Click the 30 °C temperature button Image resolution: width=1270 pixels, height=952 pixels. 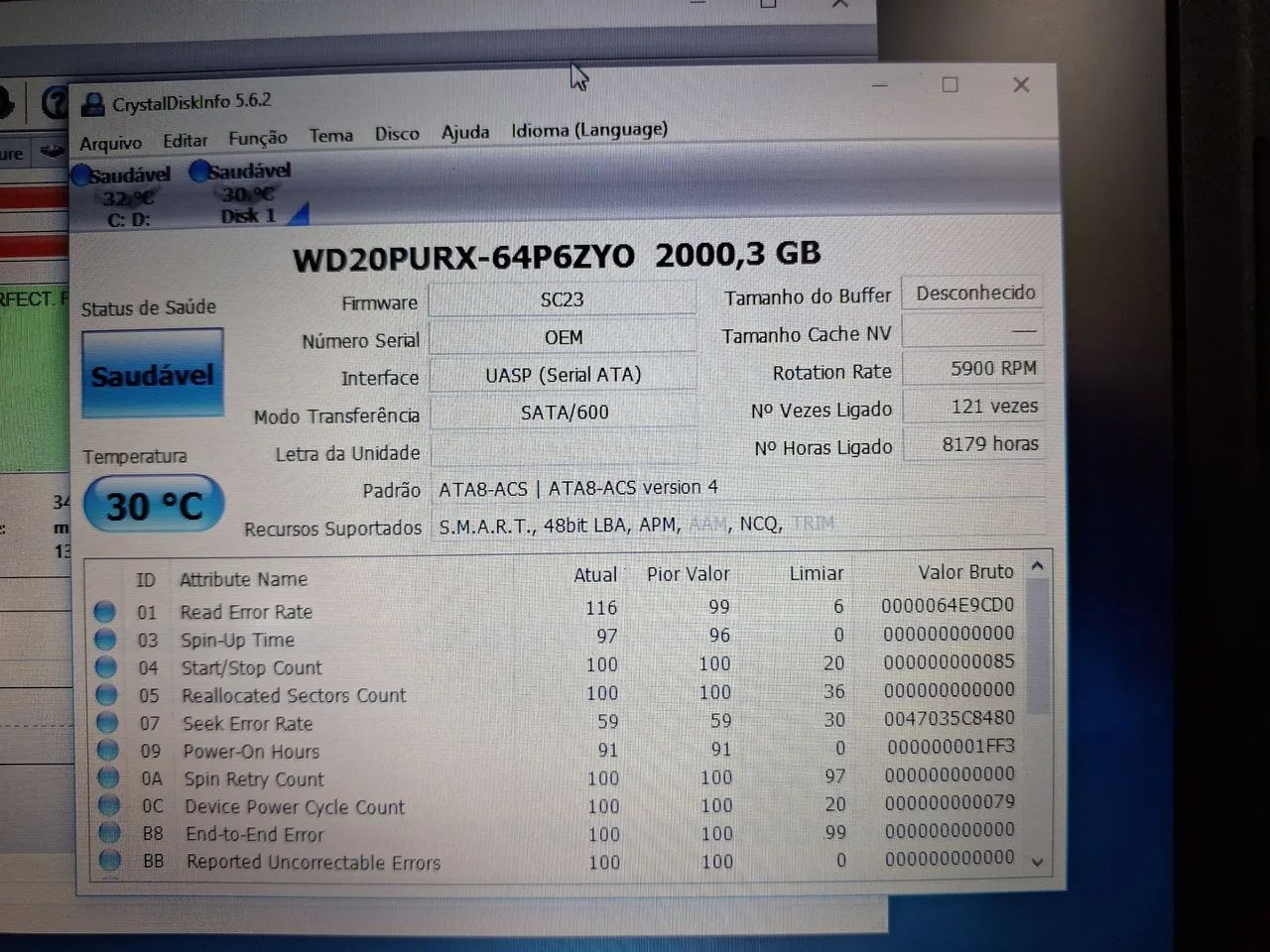[x=154, y=506]
